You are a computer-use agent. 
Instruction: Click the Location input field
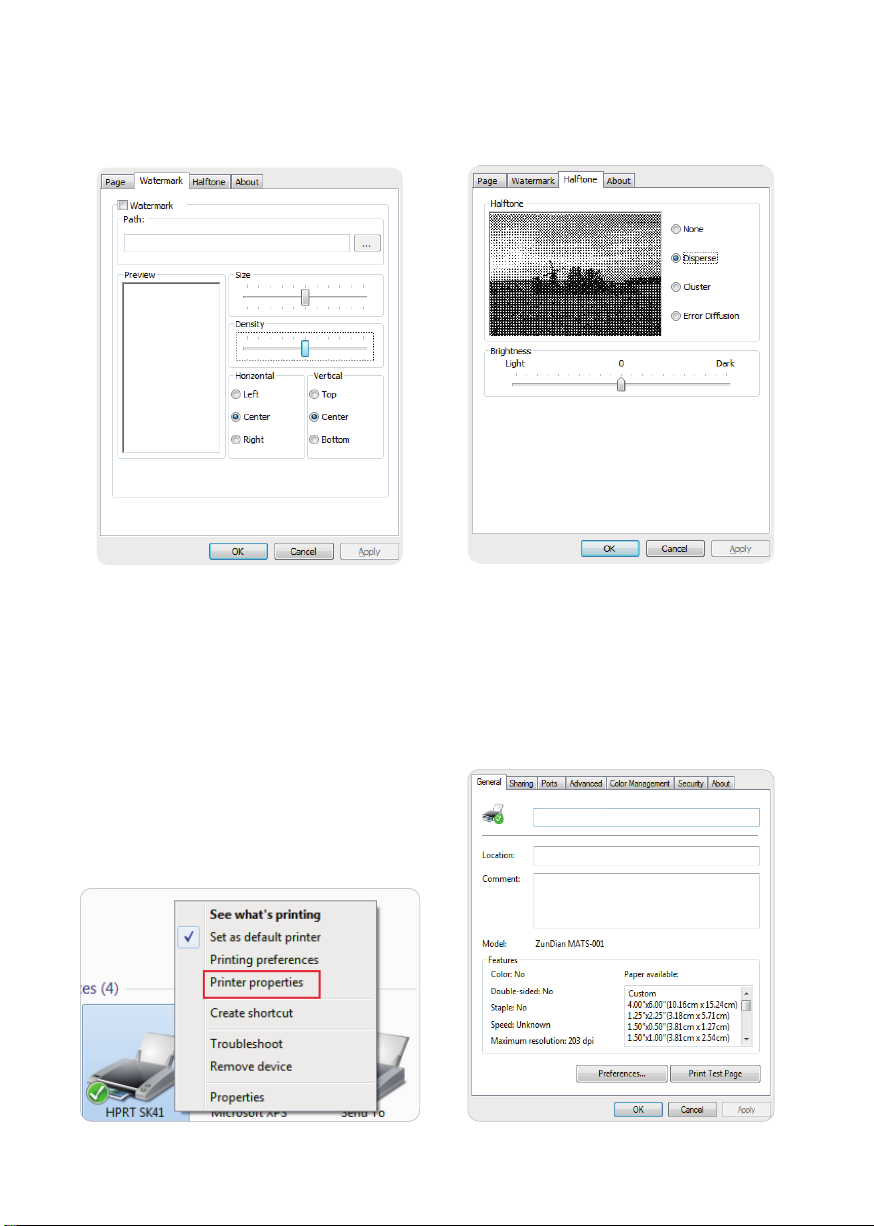(646, 856)
